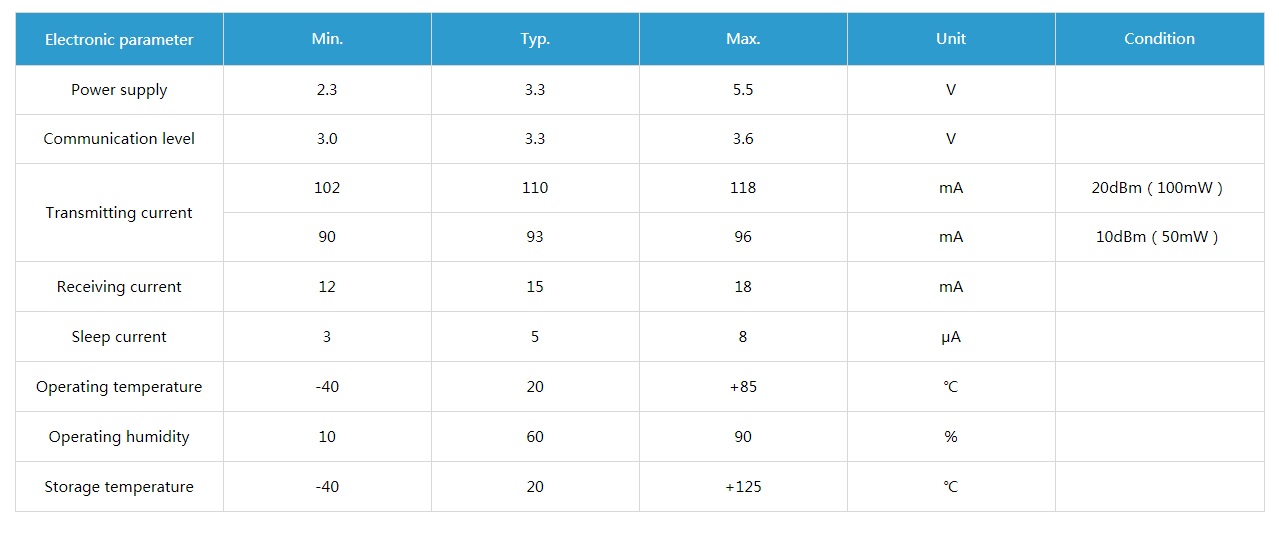Click the +125 maximum storage temperature value
This screenshot has height=536, width=1279.
(743, 487)
